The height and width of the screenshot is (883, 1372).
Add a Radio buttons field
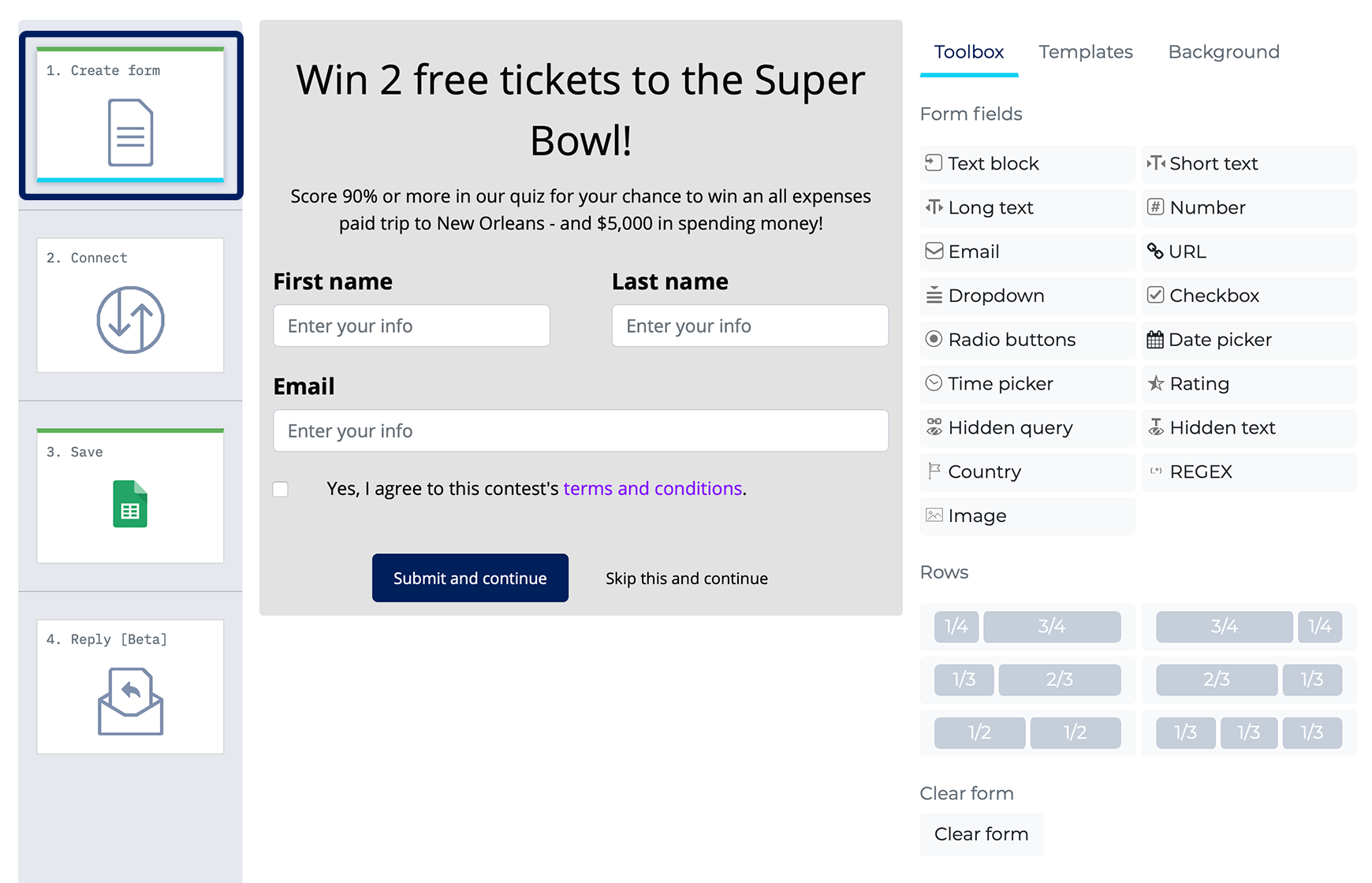[1027, 340]
